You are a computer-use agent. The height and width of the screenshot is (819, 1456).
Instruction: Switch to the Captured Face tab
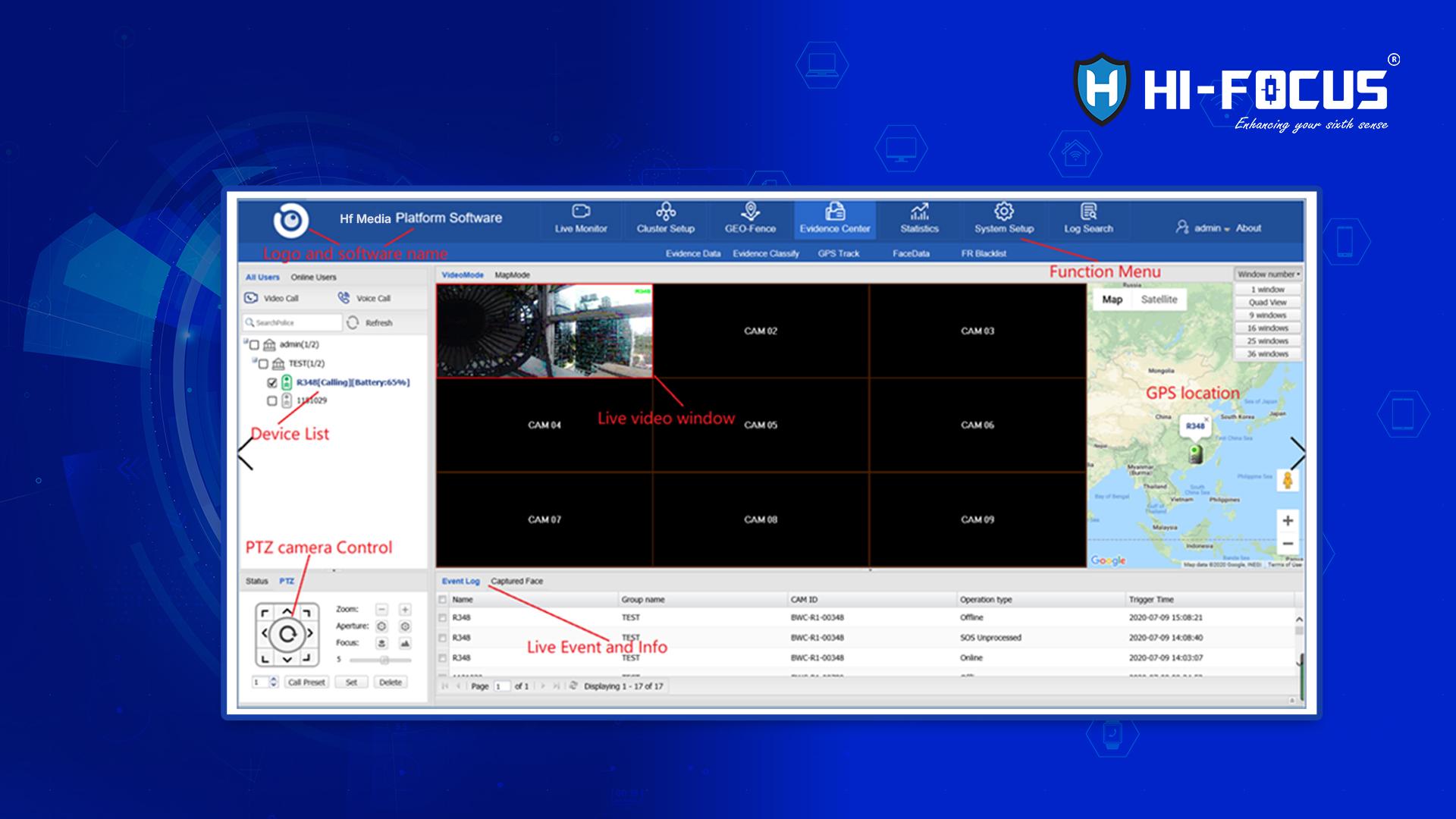point(516,581)
